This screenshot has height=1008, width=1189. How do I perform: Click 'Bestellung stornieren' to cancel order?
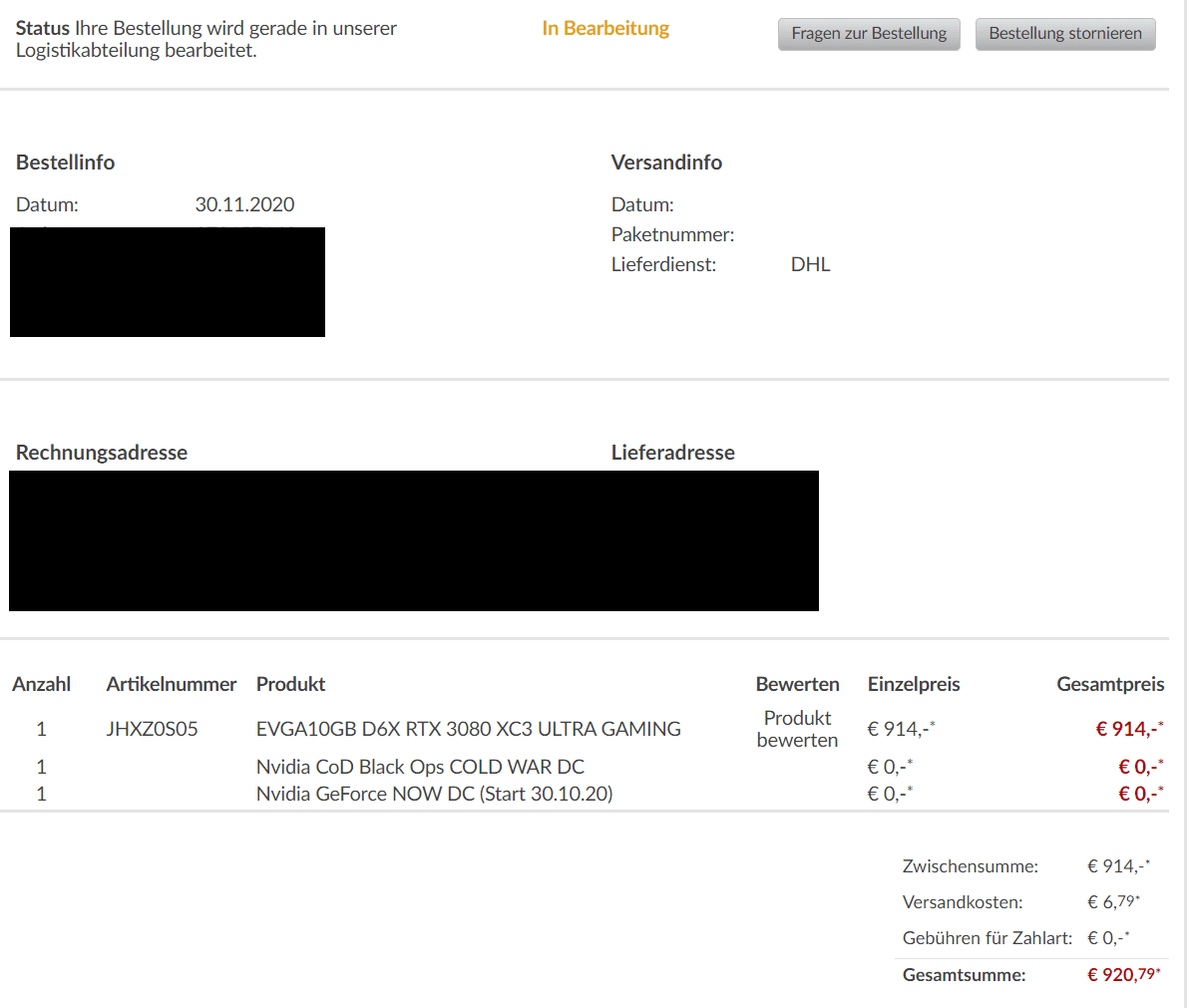pyautogui.click(x=1065, y=34)
